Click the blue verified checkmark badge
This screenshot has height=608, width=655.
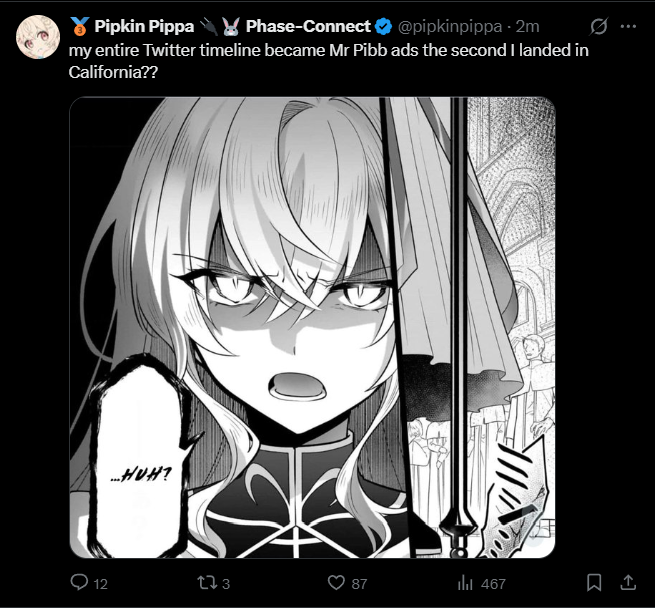[x=384, y=26]
